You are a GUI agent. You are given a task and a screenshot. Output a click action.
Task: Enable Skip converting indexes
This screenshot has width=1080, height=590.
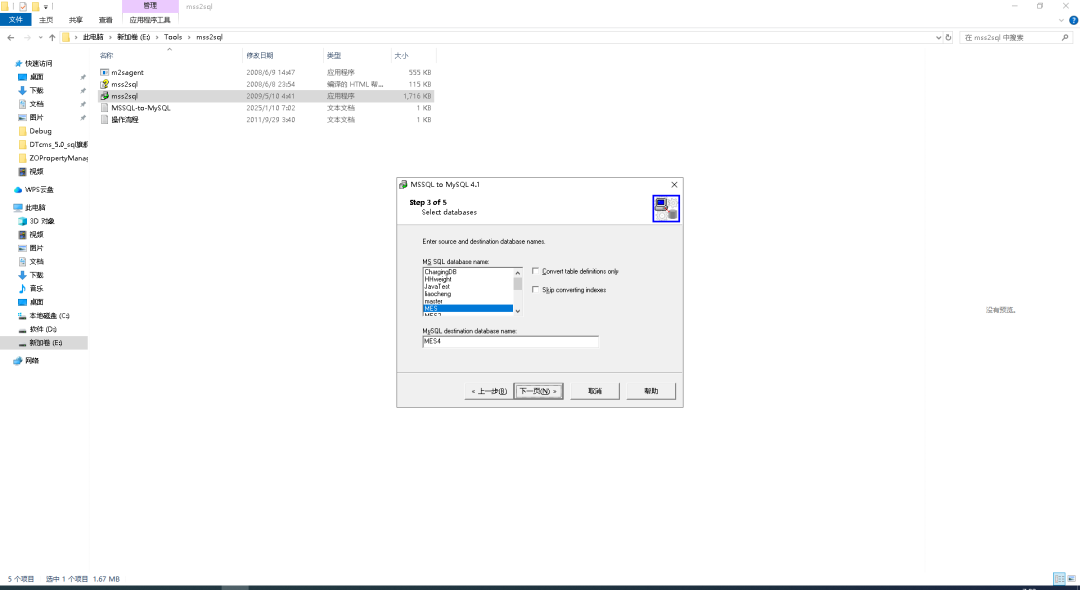click(x=535, y=290)
